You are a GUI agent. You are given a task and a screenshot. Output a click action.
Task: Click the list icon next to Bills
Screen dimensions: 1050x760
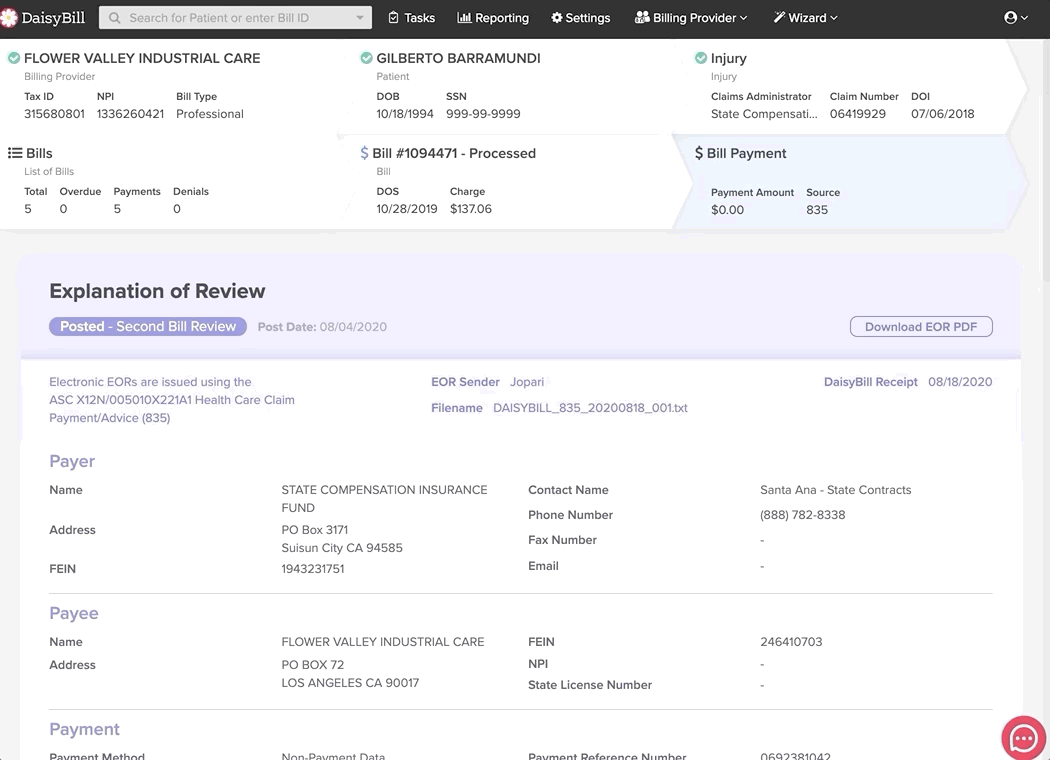click(x=15, y=153)
